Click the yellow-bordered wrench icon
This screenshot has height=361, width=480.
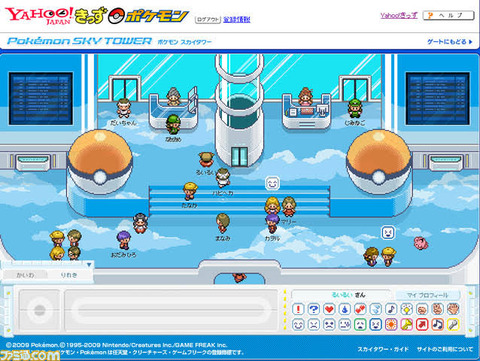[453, 324]
